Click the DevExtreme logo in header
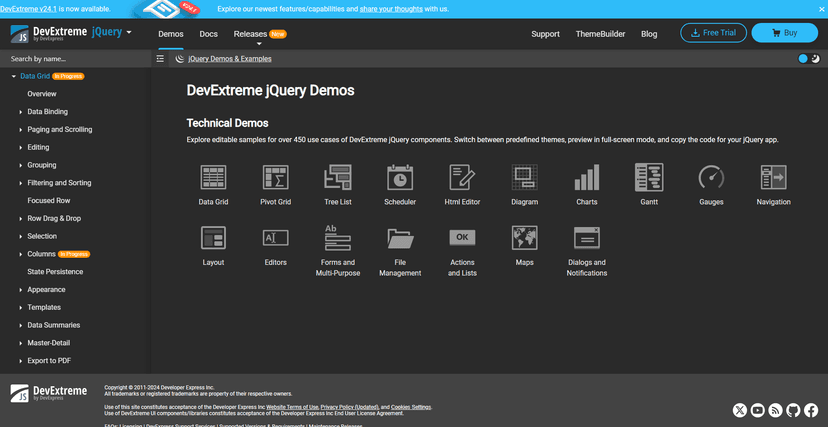Screen dimensions: 828x427 pyautogui.click(x=49, y=33)
